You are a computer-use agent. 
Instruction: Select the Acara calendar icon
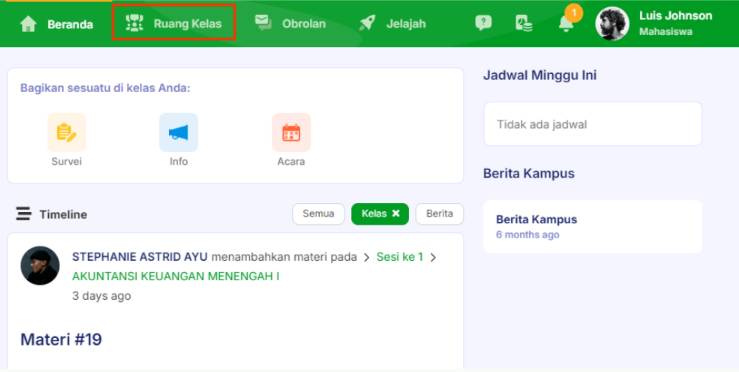click(x=291, y=132)
